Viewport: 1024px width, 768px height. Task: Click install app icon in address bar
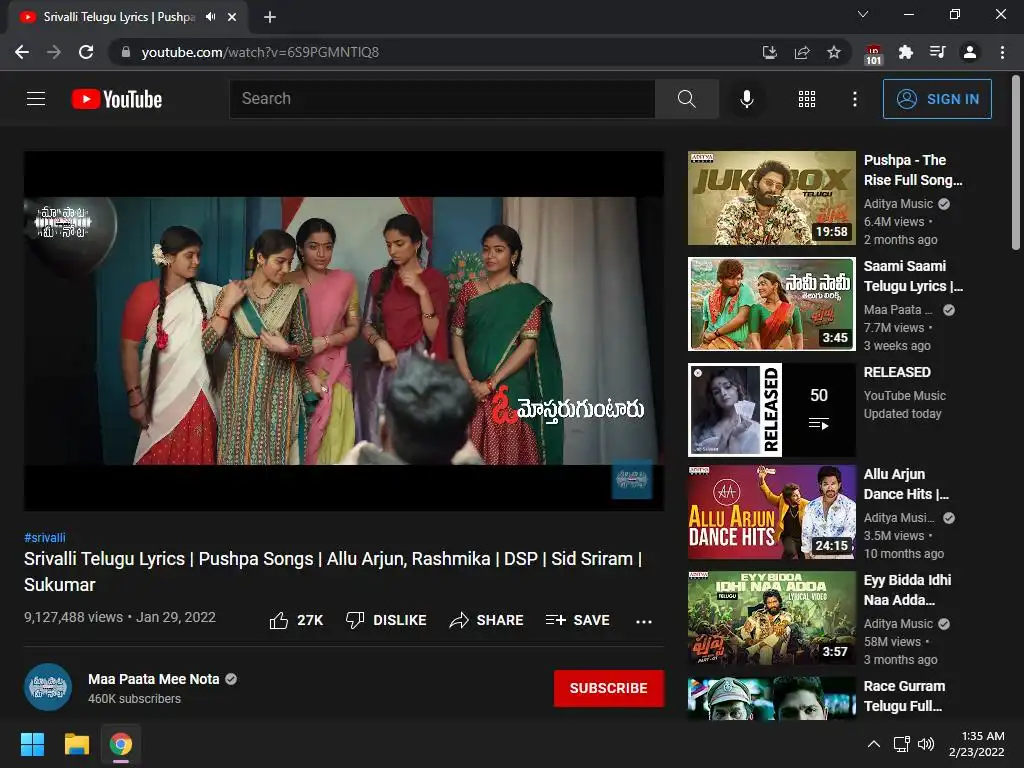tap(770, 52)
